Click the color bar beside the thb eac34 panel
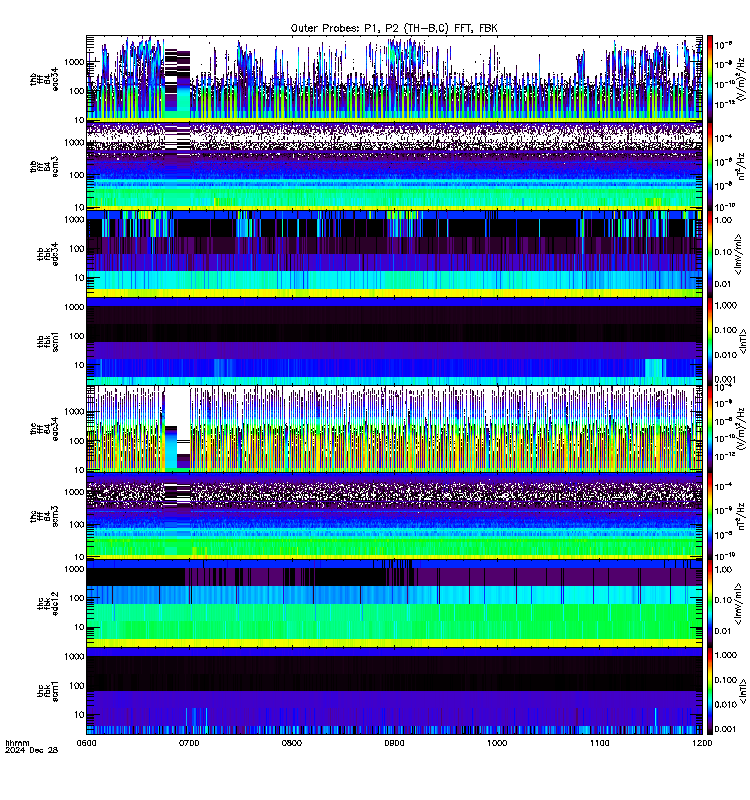This screenshot has width=750, height=800. coord(710,78)
